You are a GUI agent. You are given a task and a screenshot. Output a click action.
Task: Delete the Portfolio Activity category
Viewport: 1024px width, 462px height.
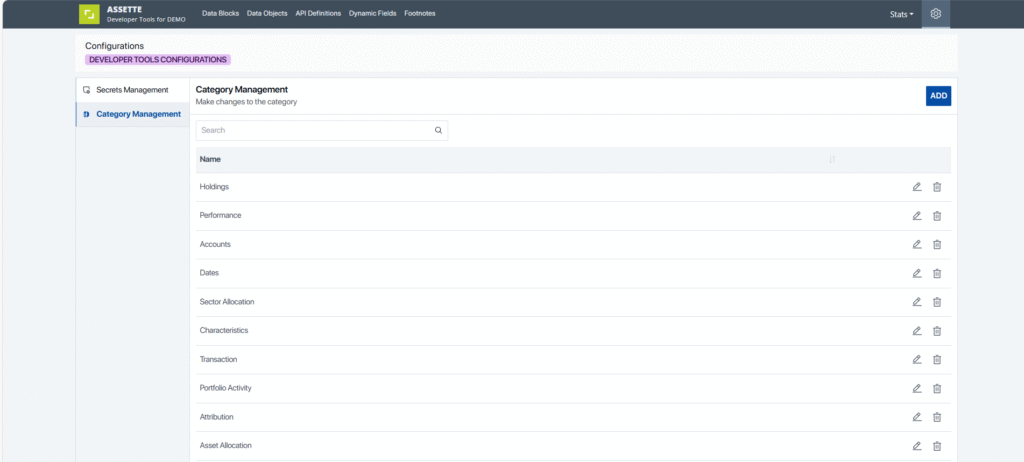[937, 388]
